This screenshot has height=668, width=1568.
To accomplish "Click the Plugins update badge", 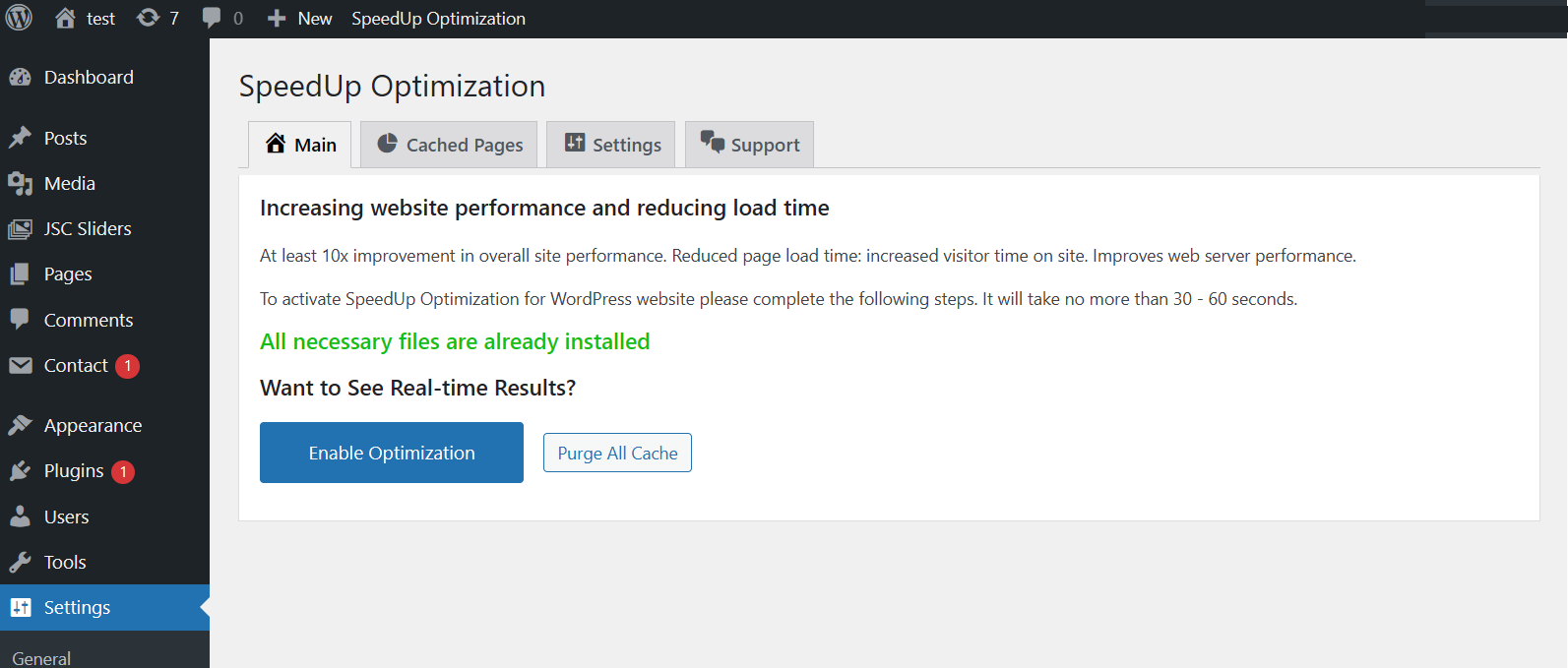I will tap(123, 472).
